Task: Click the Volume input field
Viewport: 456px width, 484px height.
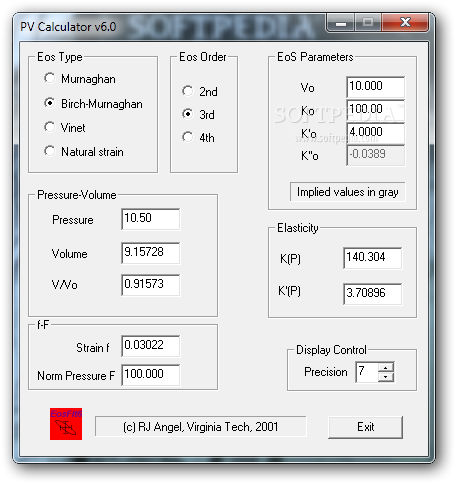Action: tap(151, 253)
